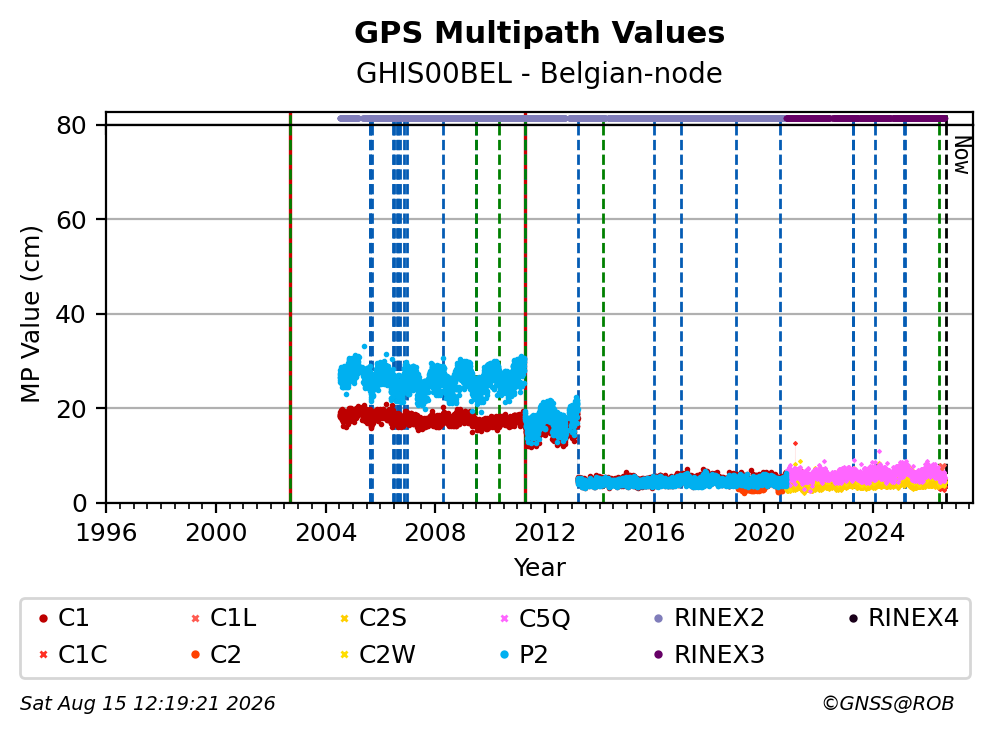Viewport: 992px width, 734px height.
Task: Click the 2004 year axis label
Action: tap(326, 533)
